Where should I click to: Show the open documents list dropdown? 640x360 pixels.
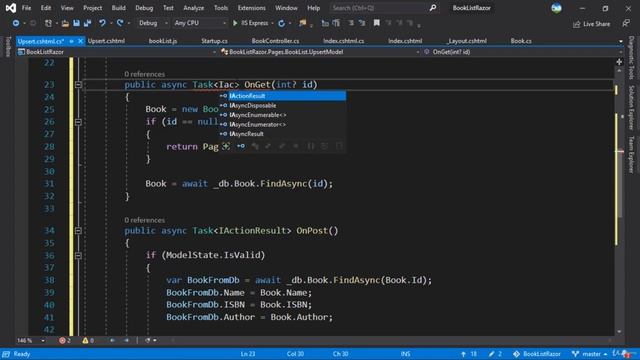tap(621, 41)
